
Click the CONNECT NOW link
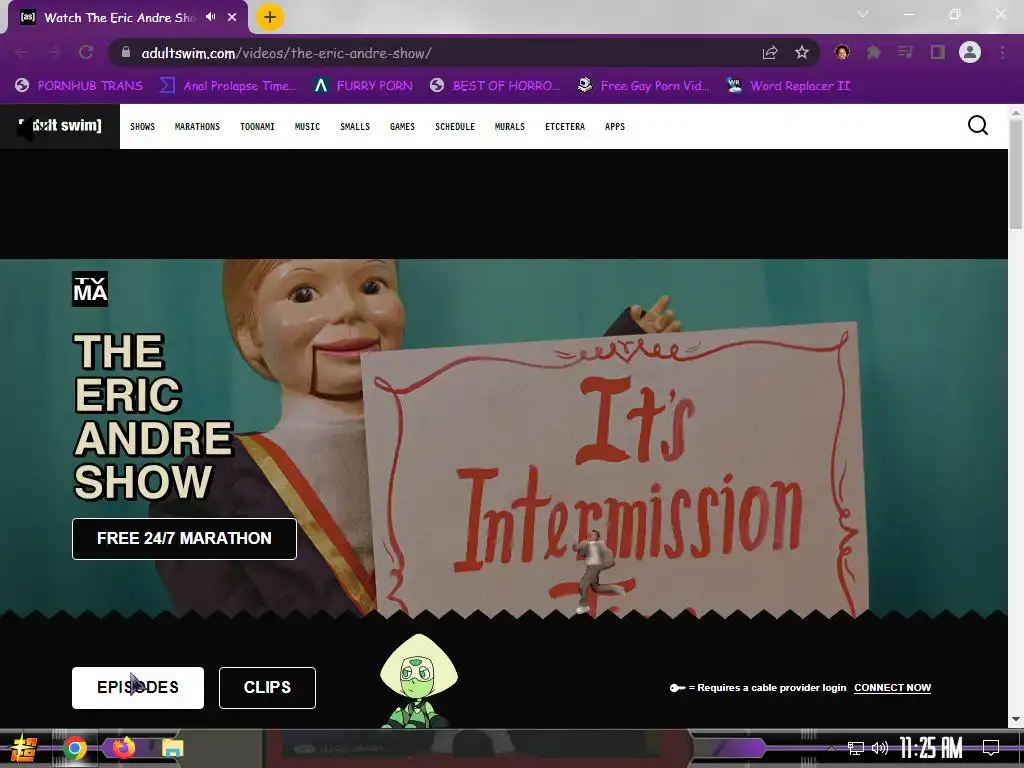(x=892, y=688)
